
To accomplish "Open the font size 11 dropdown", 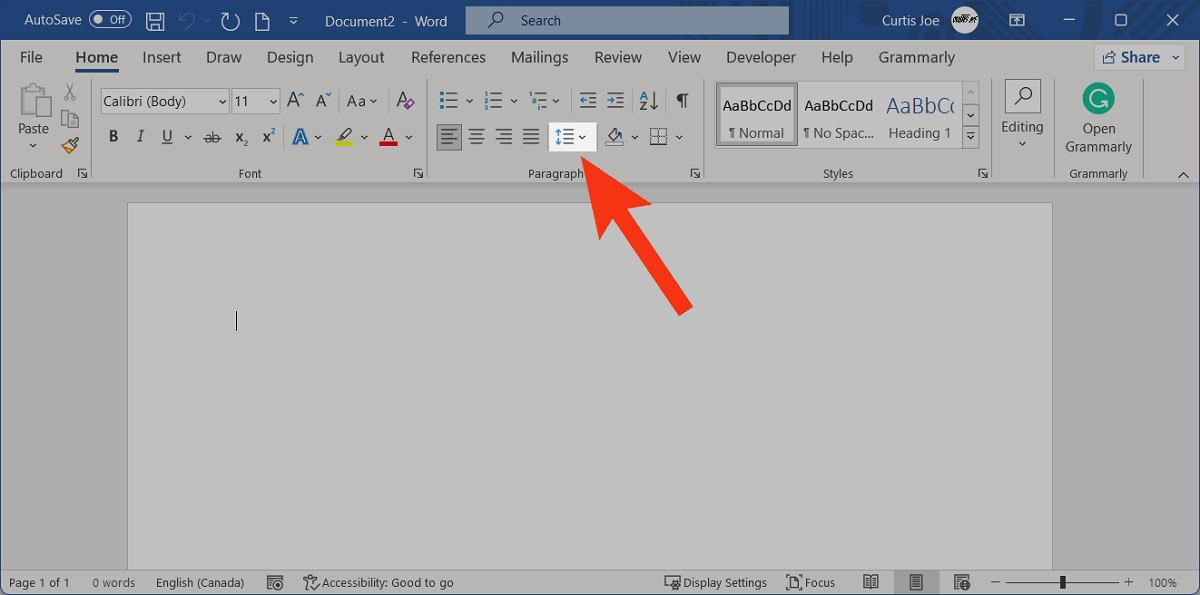I will [x=272, y=101].
